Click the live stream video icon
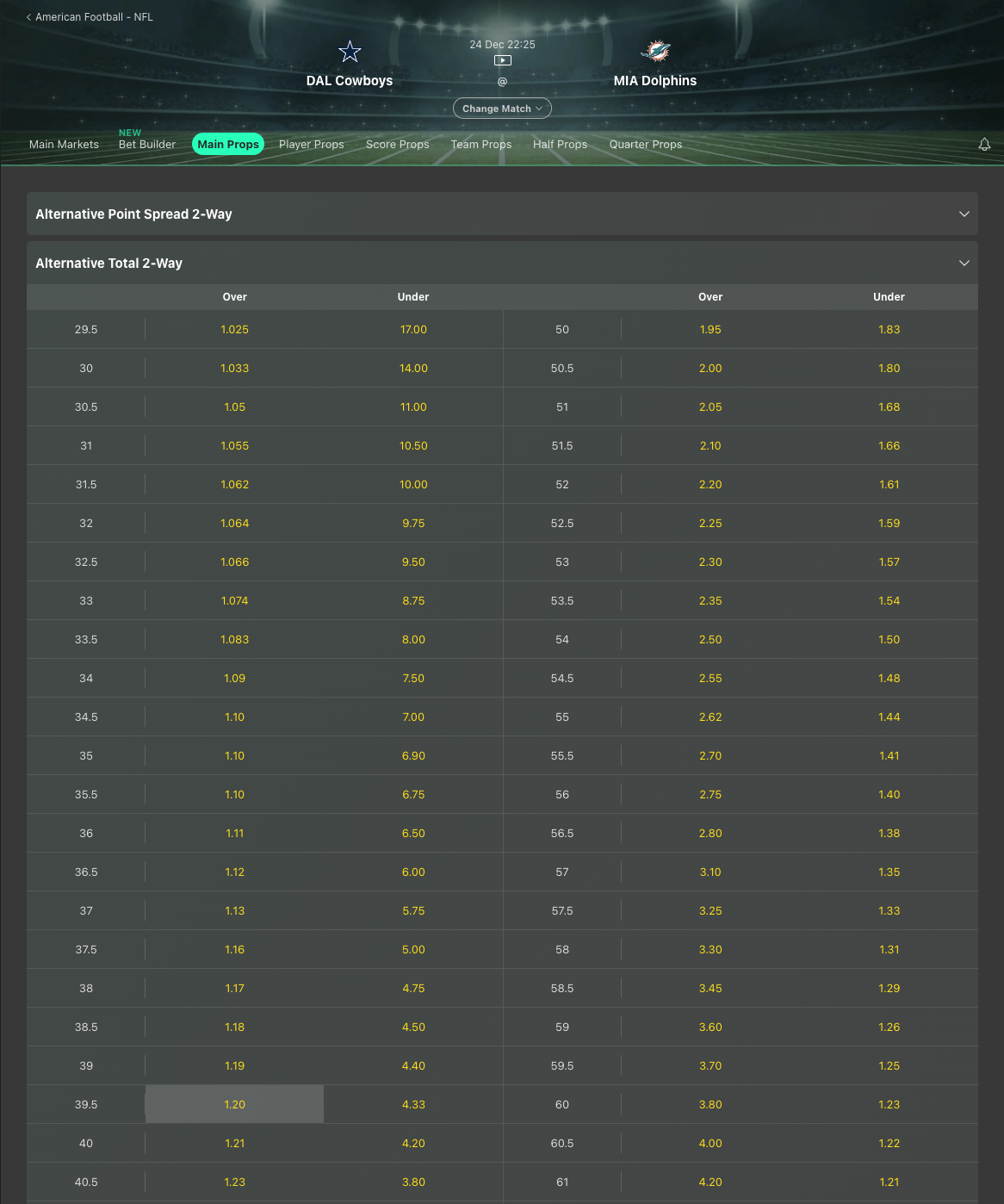This screenshot has height=1204, width=1004. click(x=503, y=60)
